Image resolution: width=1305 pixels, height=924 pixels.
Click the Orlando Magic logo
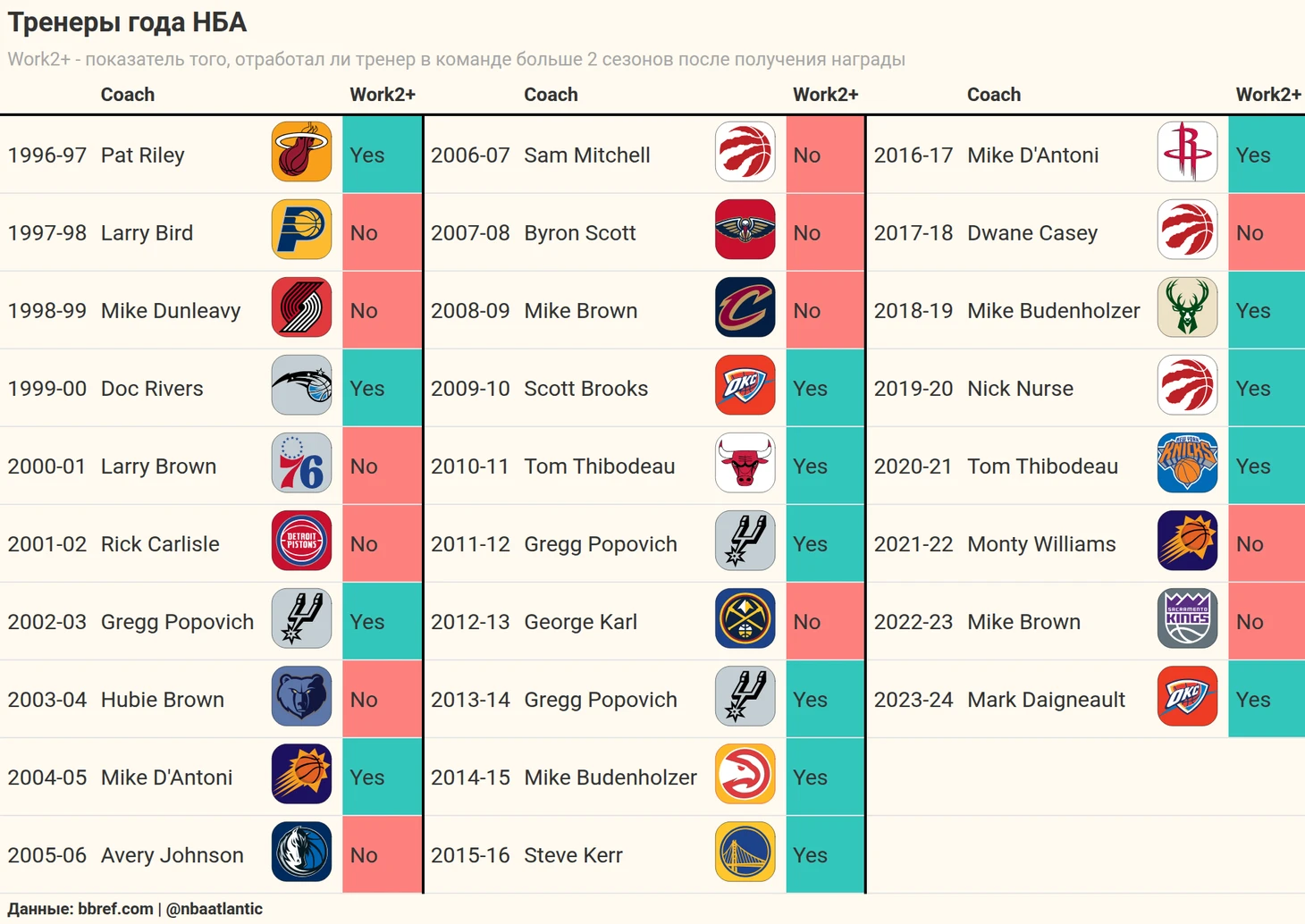pos(301,385)
